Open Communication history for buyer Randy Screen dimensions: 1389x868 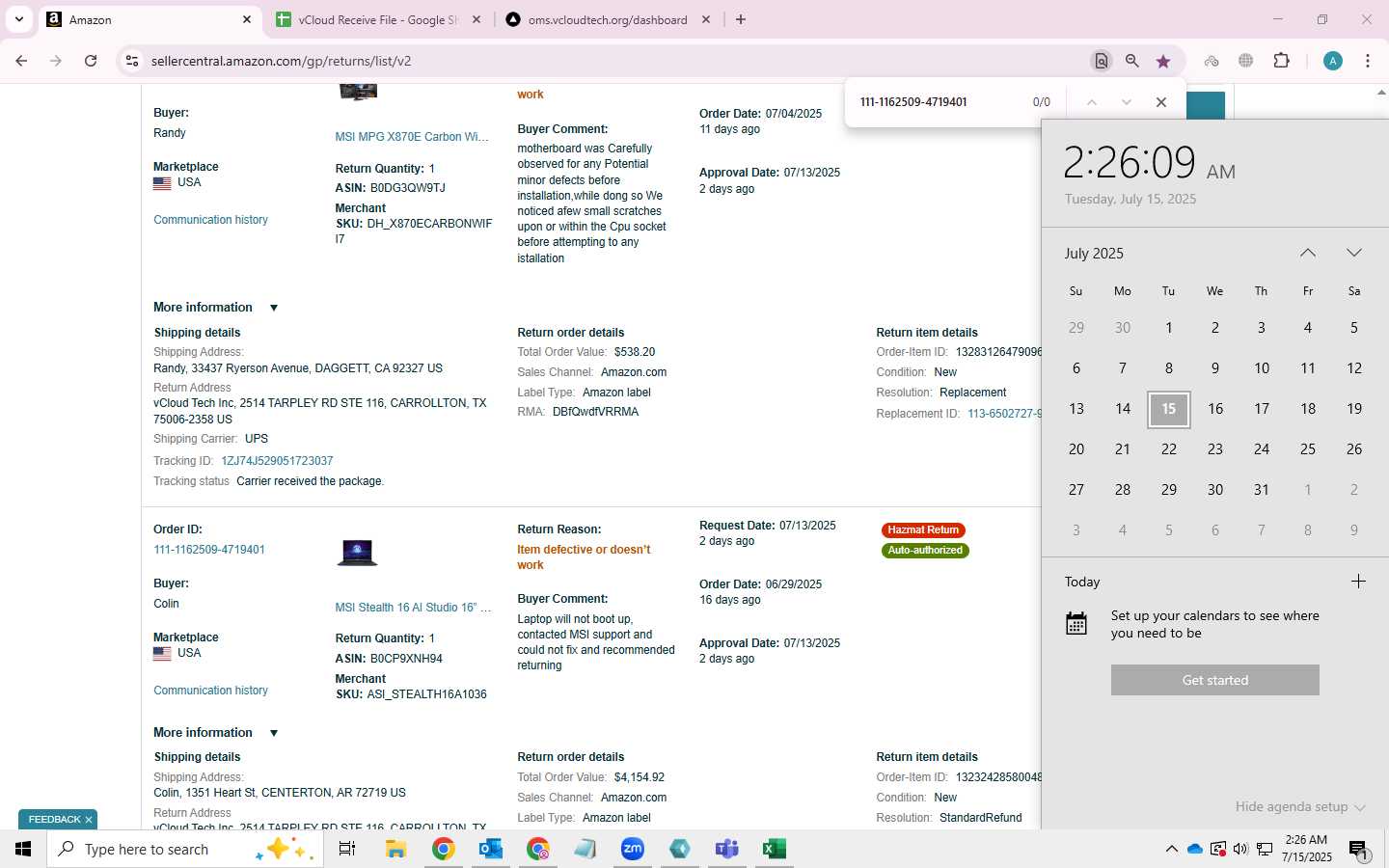click(x=210, y=220)
